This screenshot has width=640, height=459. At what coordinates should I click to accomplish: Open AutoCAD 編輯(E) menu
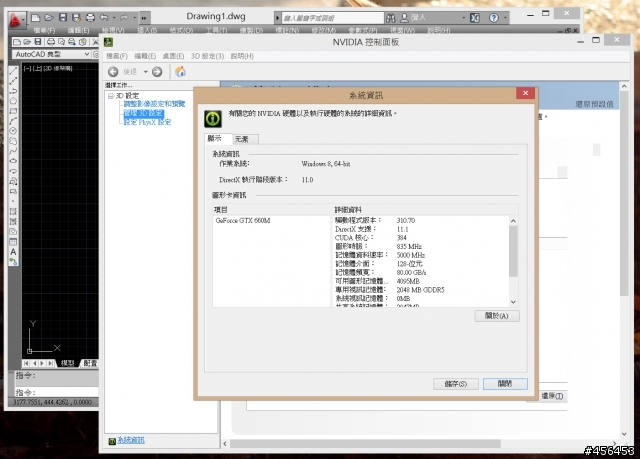pos(78,30)
